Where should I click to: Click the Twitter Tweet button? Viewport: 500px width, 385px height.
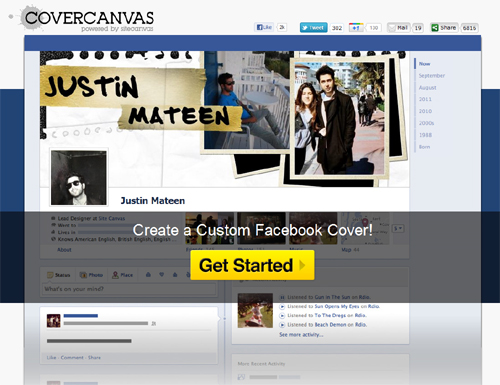[313, 28]
